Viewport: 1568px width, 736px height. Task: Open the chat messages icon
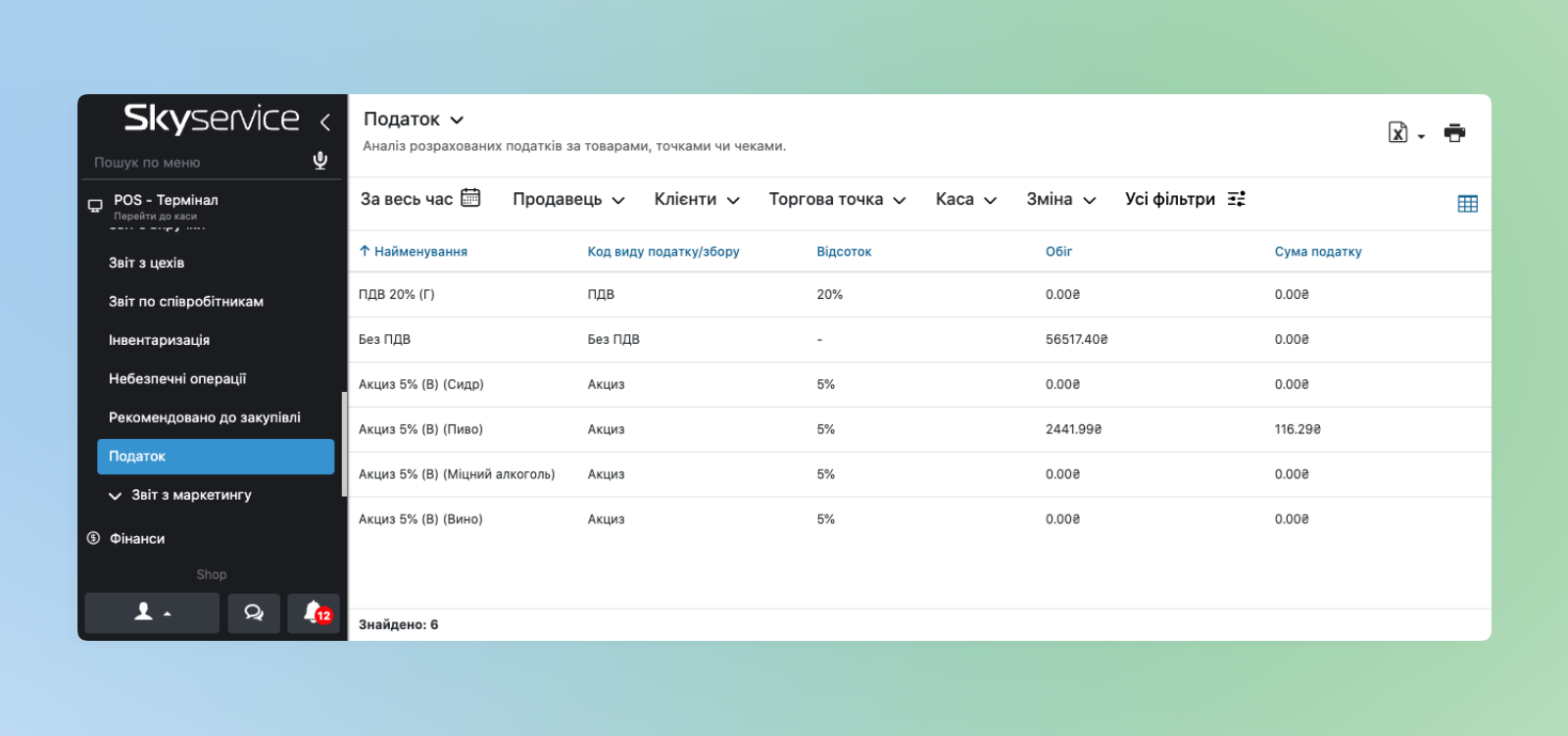[x=254, y=613]
